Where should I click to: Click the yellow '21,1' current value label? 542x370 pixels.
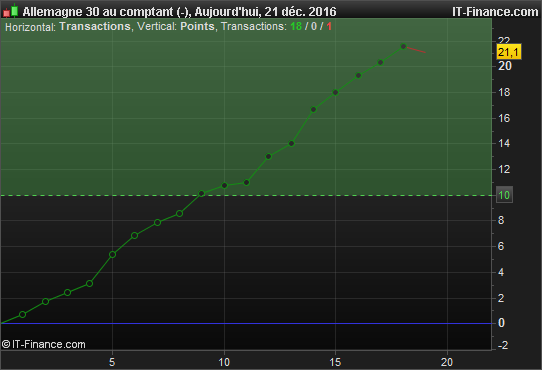pos(508,52)
